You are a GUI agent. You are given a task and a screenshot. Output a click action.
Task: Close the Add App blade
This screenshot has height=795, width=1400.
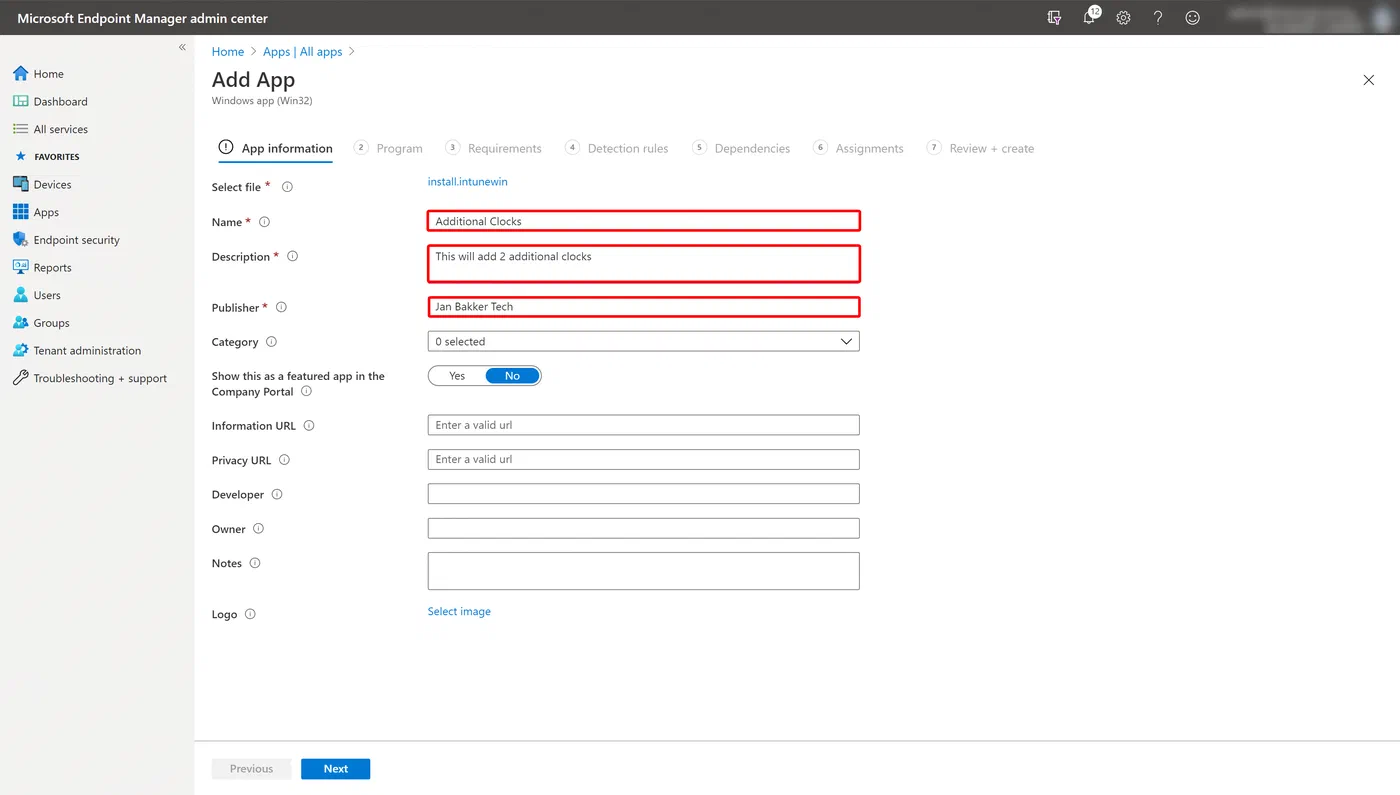click(1369, 80)
